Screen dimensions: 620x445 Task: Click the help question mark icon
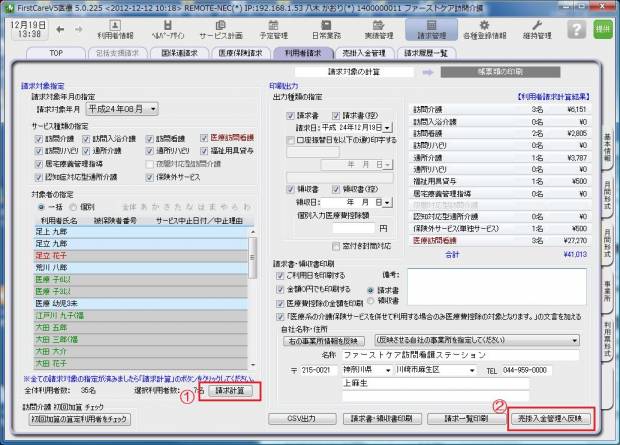pos(574,30)
